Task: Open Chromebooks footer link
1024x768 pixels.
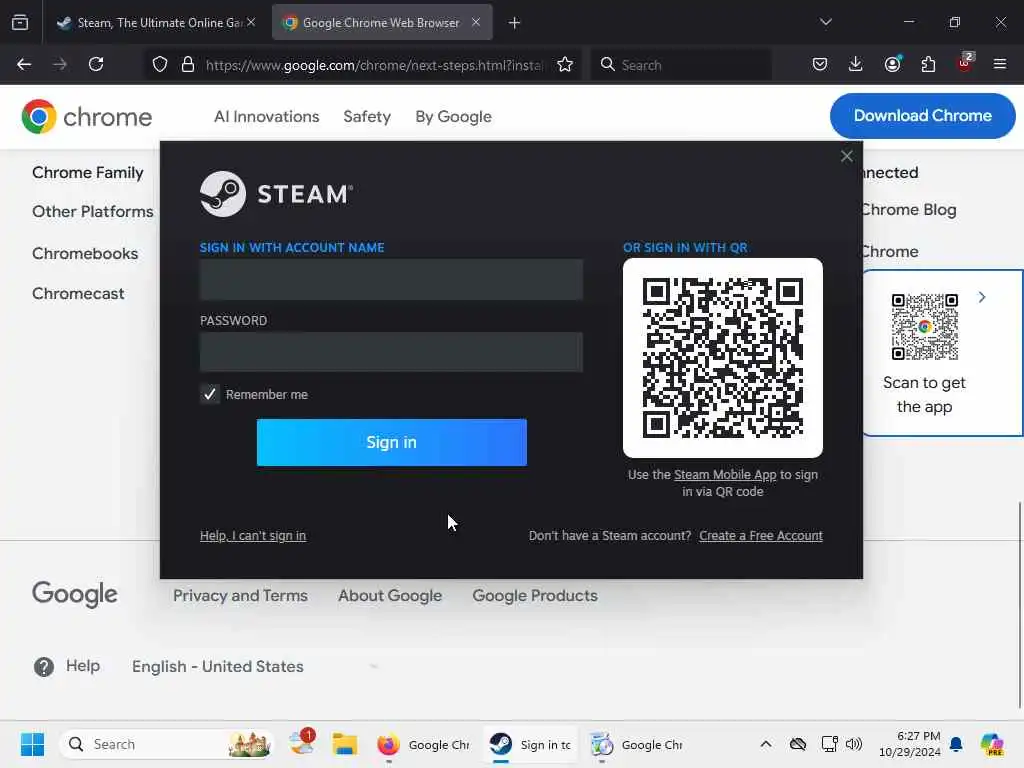Action: point(85,253)
